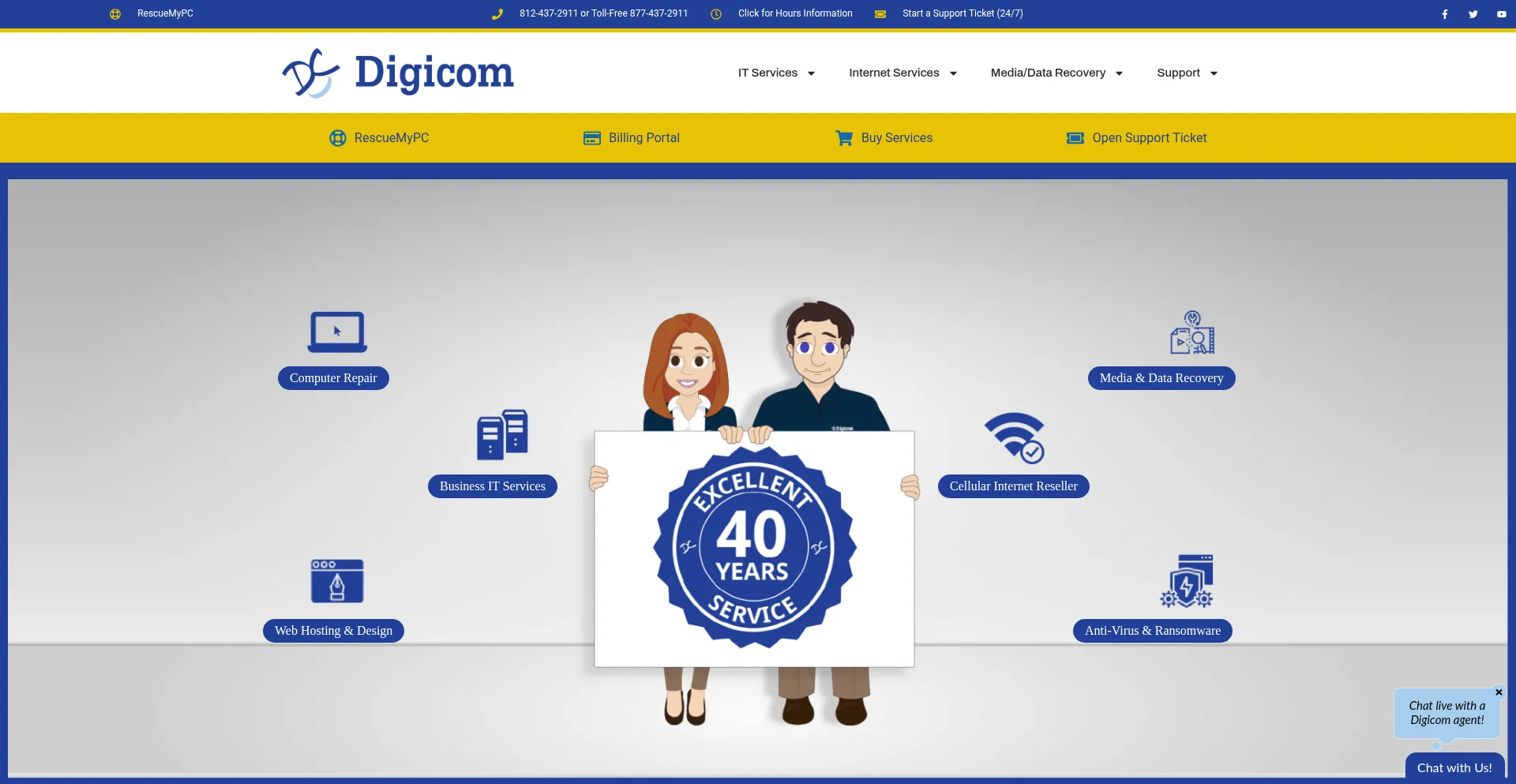
Task: Click the Billing Portal credit card icon
Action: (x=592, y=138)
